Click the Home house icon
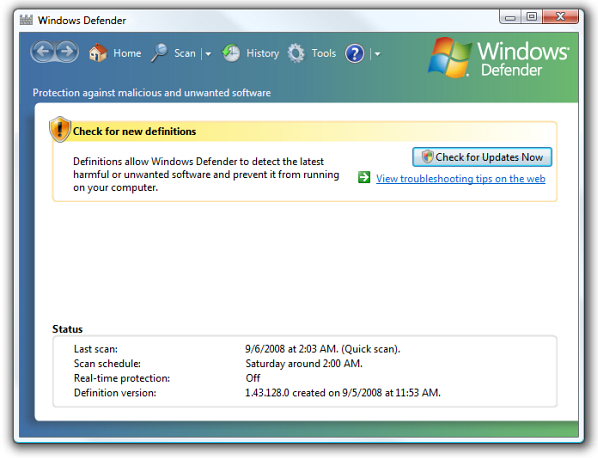Screen dimensions: 598x458 [98, 53]
